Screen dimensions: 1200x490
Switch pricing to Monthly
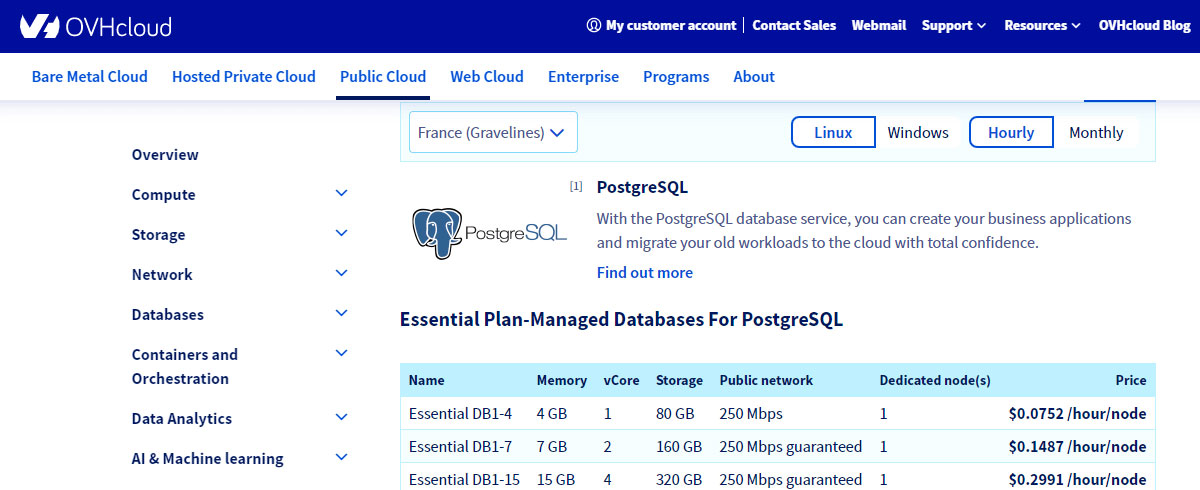pyautogui.click(x=1096, y=132)
